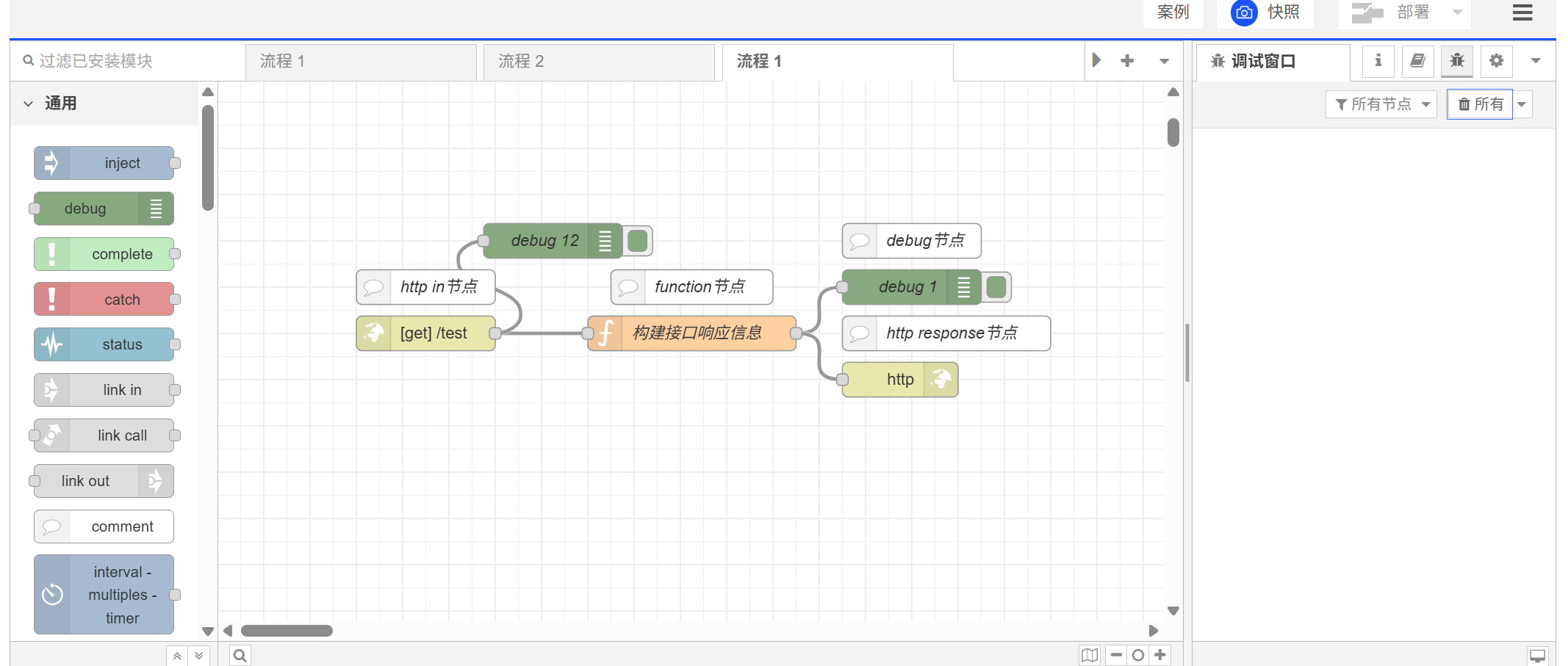Select the comment palette node

[x=104, y=526]
